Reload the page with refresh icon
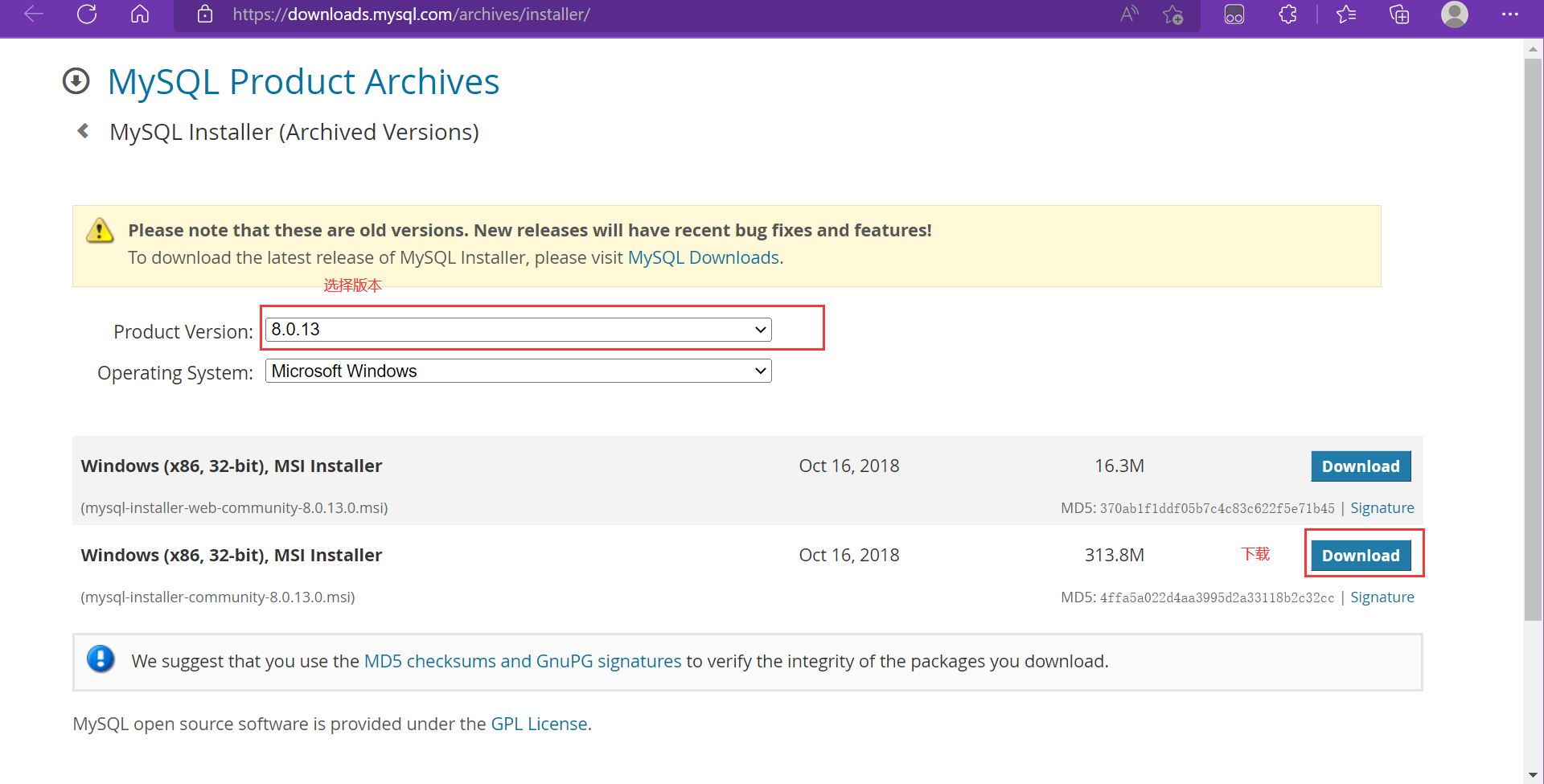The height and width of the screenshot is (784, 1544). click(87, 14)
